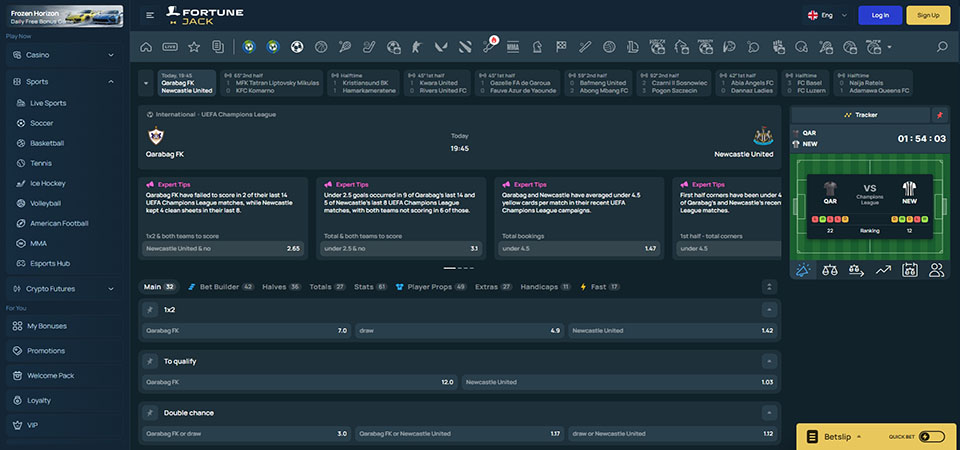Switch to the Player Props tab
Screen dimensions: 960x450
pos(431,287)
